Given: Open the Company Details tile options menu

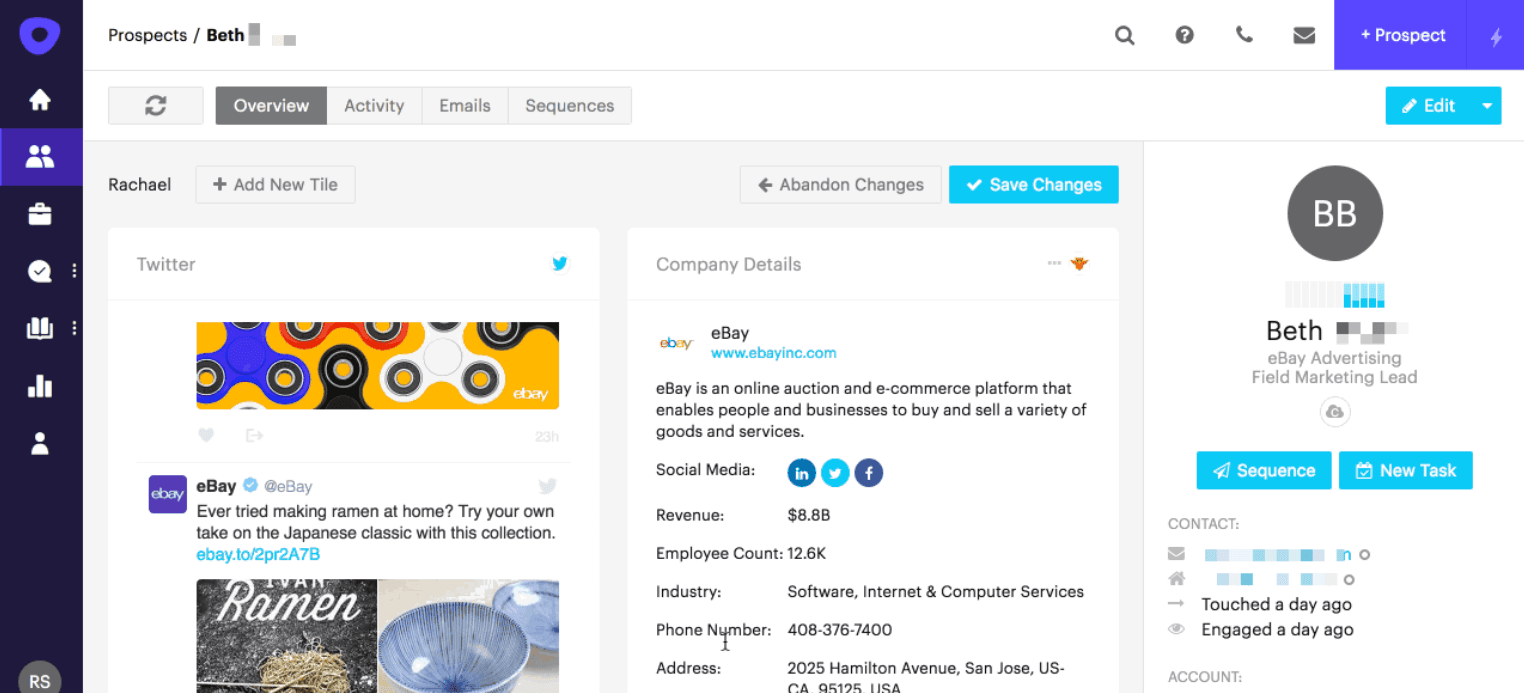Looking at the screenshot, I should click(x=1054, y=264).
